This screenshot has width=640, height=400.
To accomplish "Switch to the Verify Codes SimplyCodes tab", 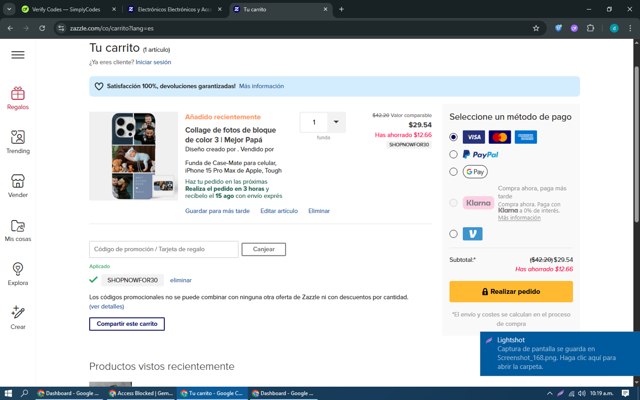I will point(66,9).
